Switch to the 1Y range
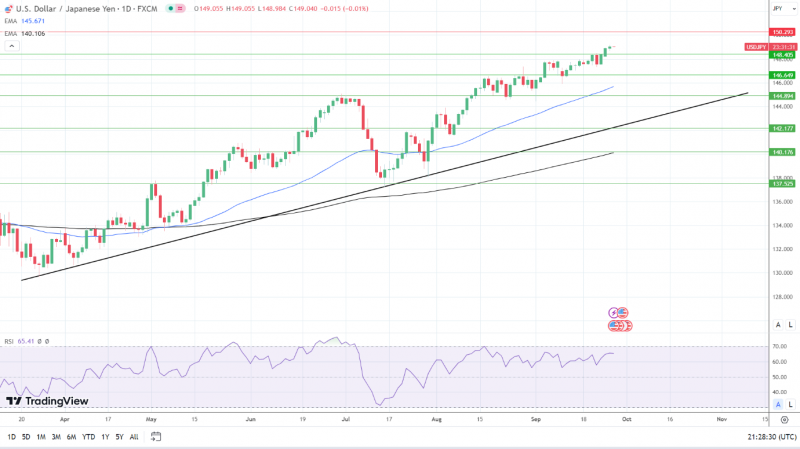 point(105,437)
